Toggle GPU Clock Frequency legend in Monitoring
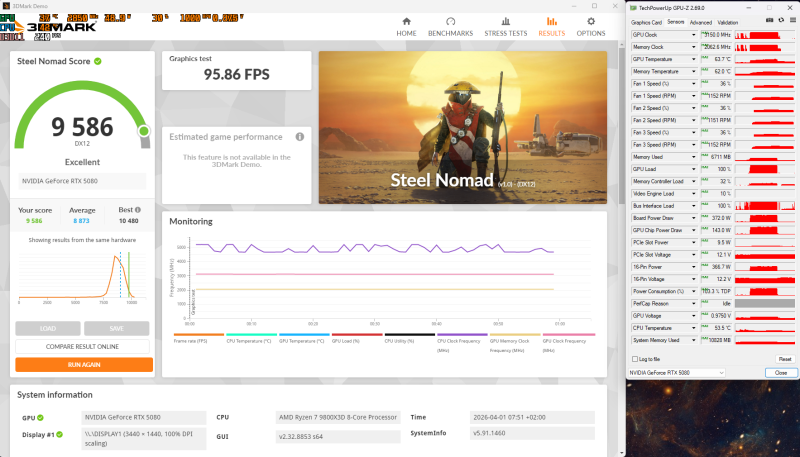Screen dimensions: 800x457 pos(568,343)
